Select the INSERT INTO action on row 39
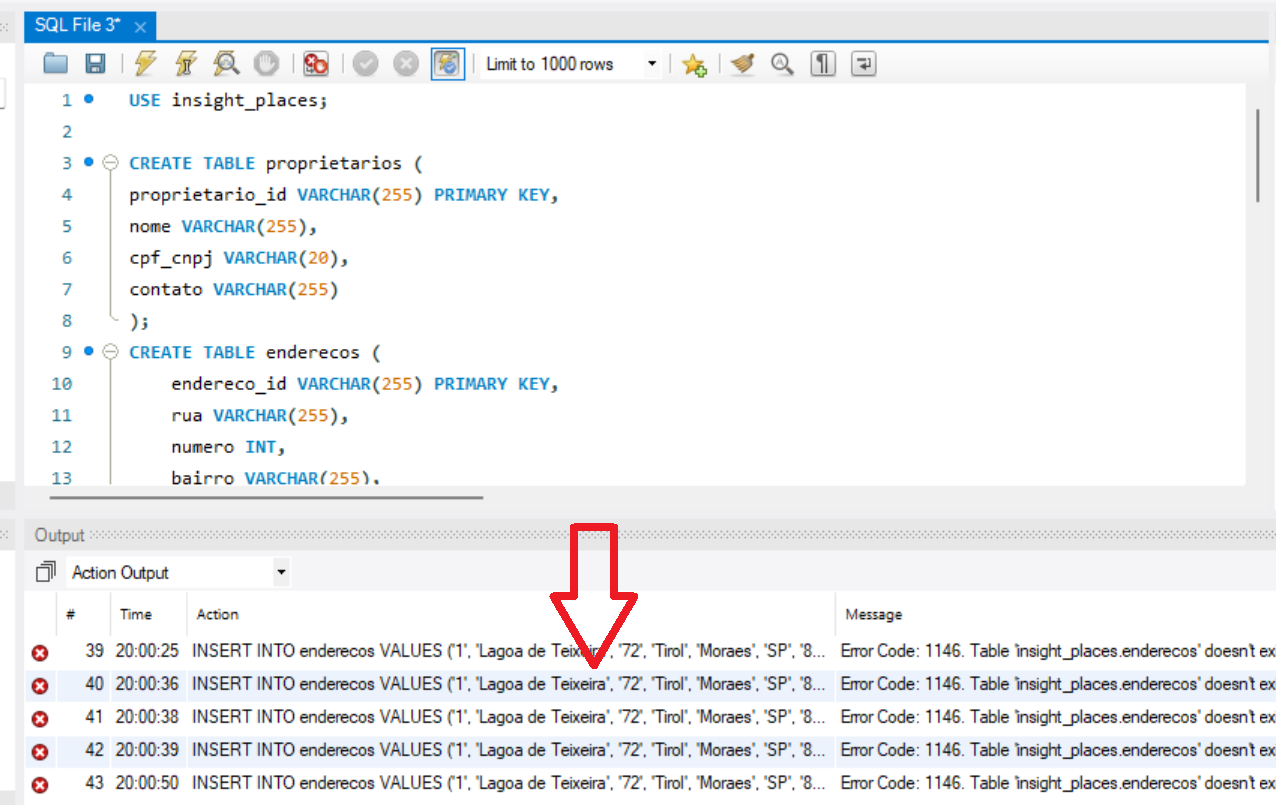This screenshot has height=805, width=1276. tap(509, 651)
